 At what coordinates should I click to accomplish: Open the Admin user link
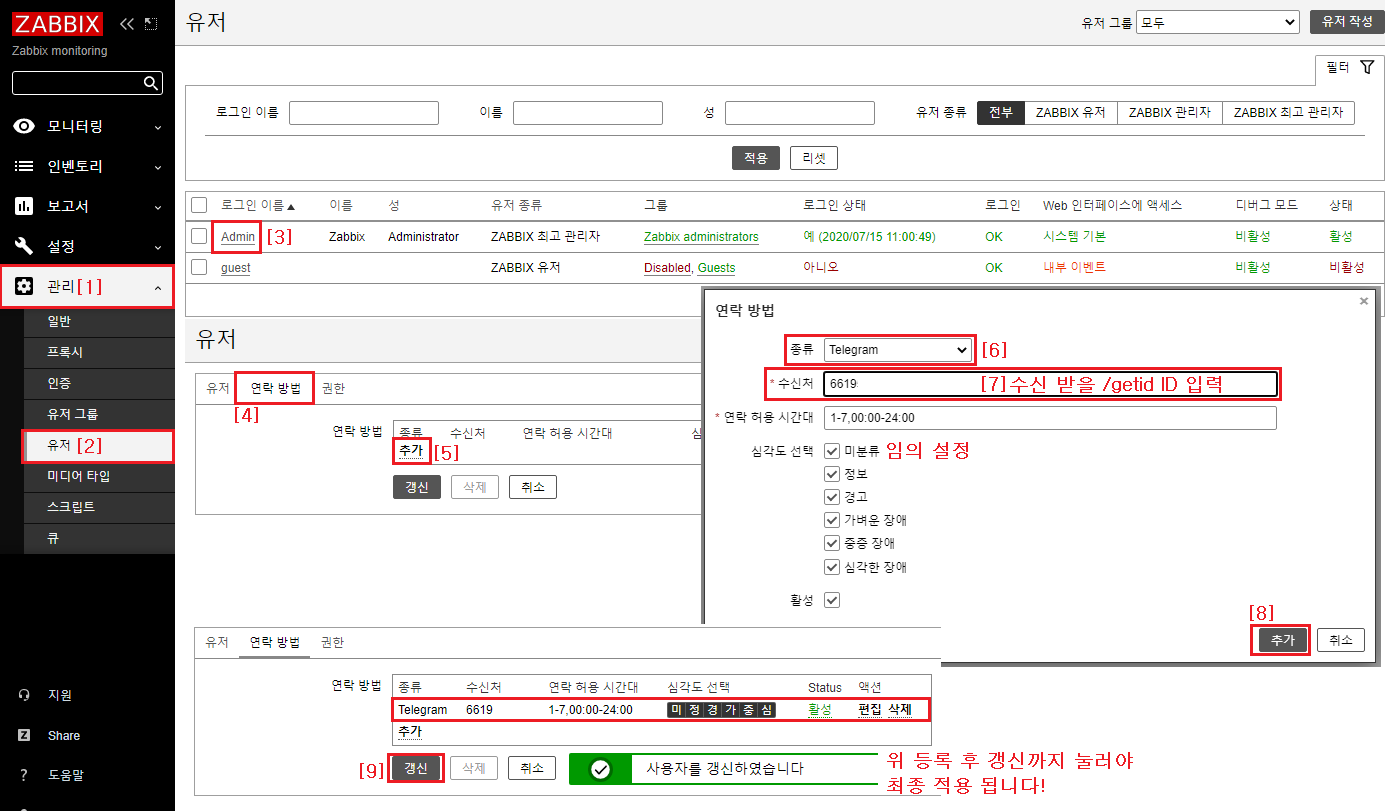click(238, 237)
